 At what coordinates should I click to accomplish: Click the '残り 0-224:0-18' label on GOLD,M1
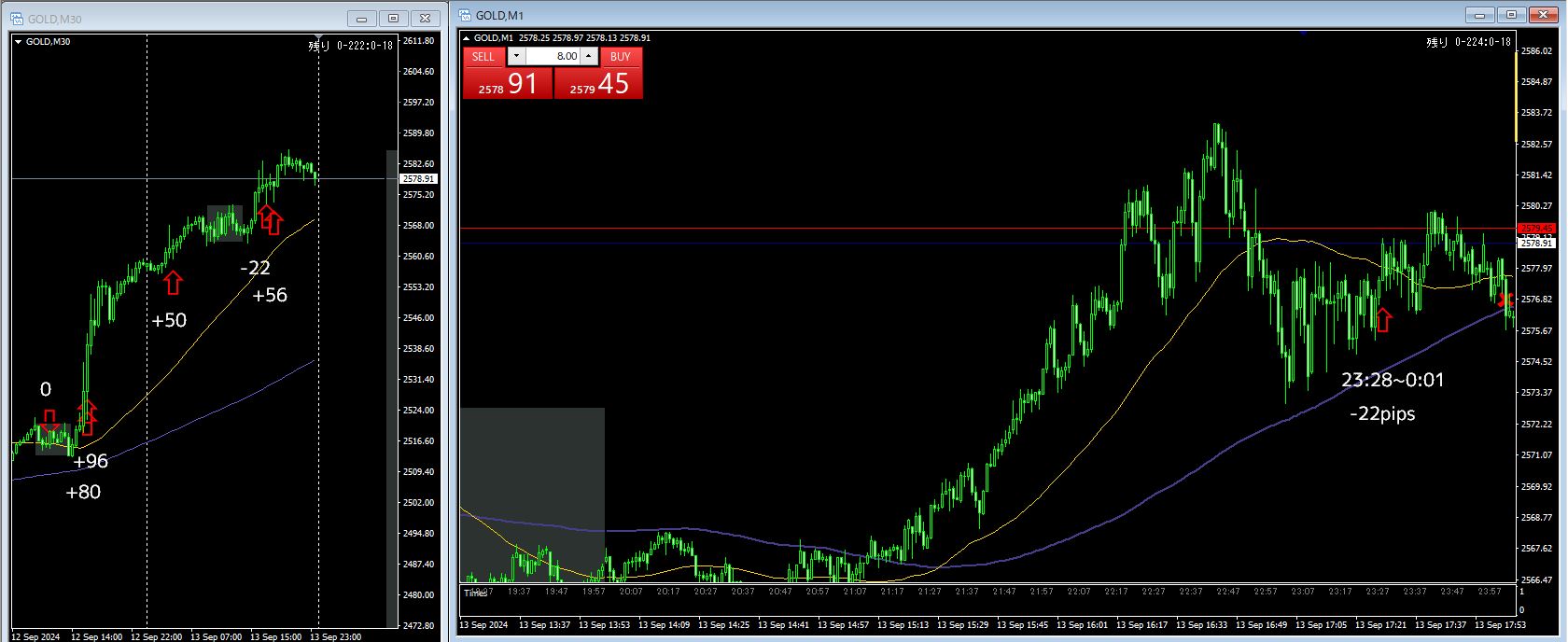tap(1469, 41)
